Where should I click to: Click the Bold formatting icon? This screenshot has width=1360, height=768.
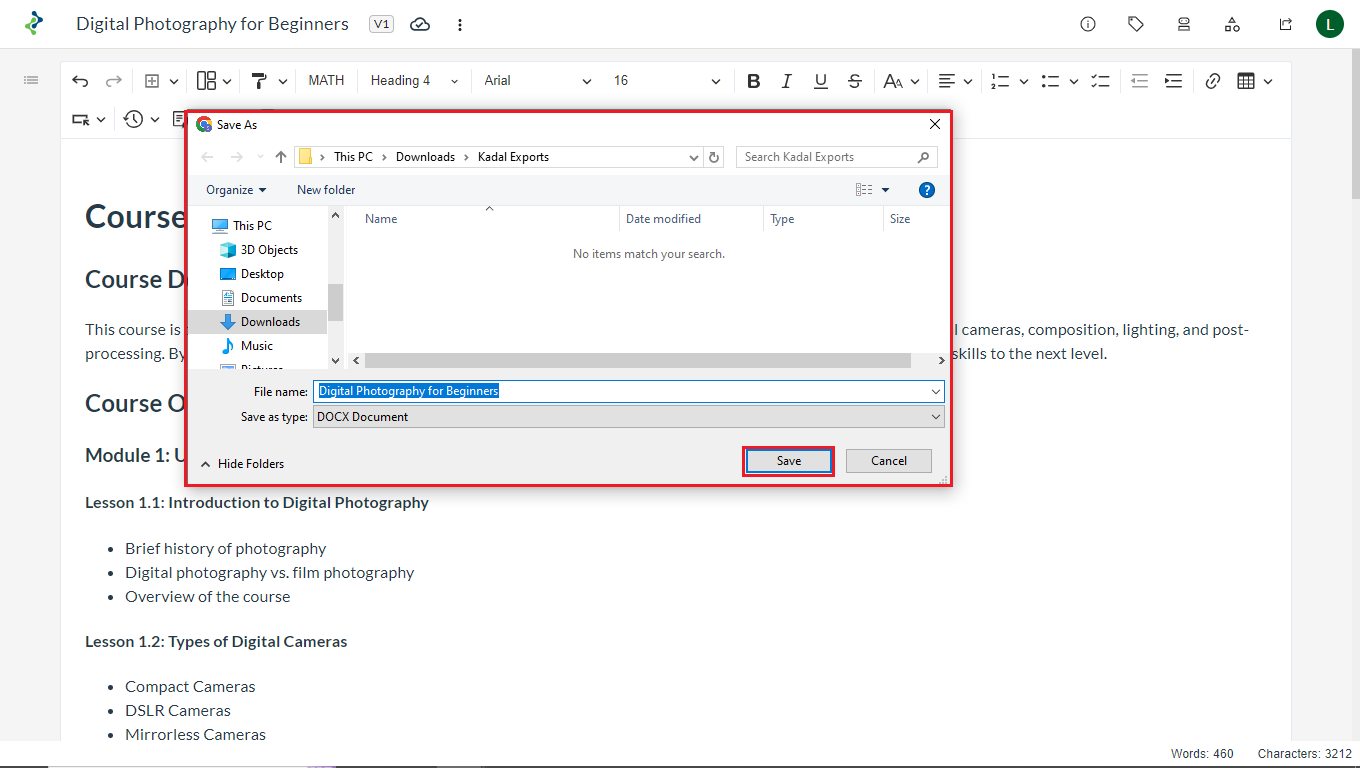(754, 81)
